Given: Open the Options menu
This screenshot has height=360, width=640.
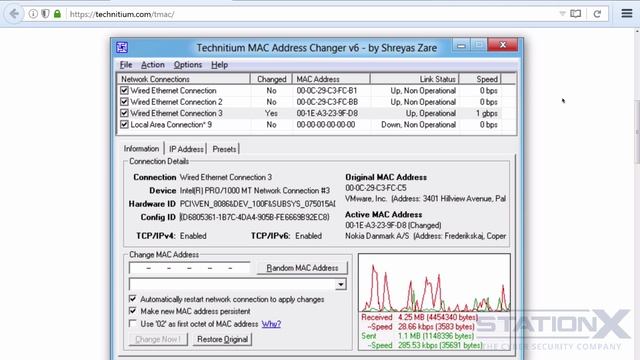Looking at the screenshot, I should (x=188, y=65).
